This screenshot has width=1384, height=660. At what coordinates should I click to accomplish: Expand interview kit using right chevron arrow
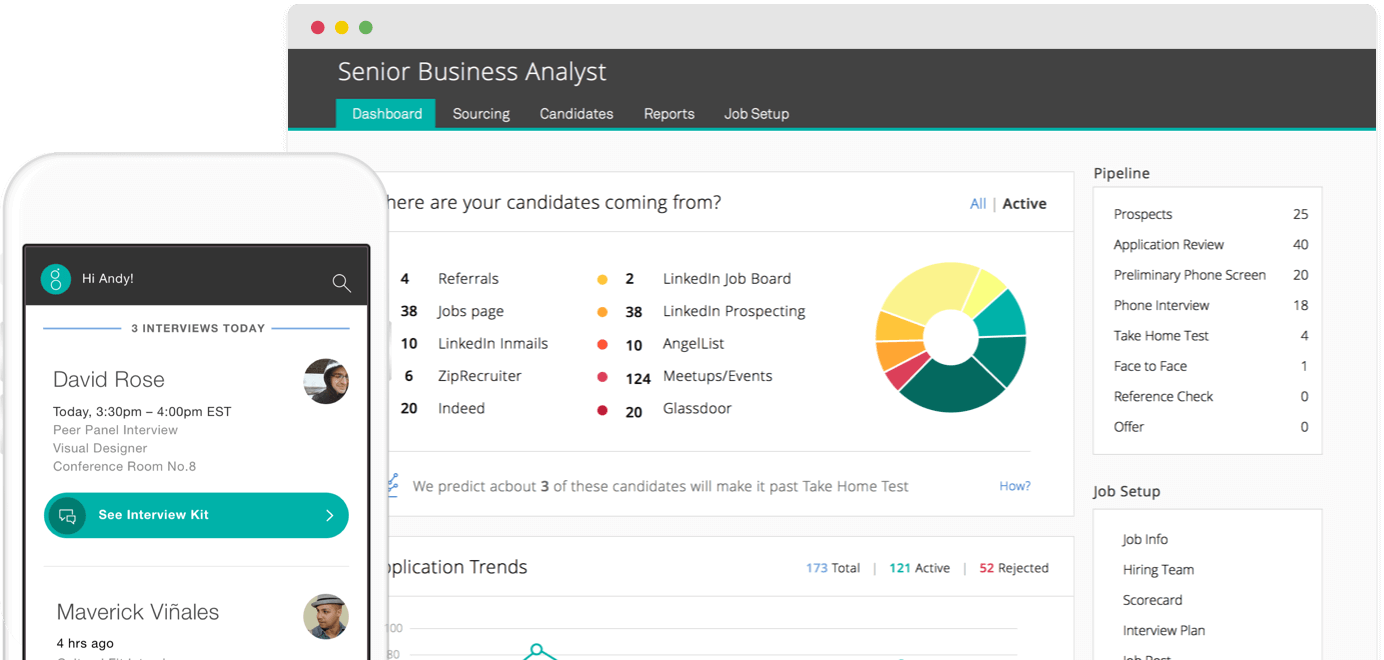coord(329,516)
